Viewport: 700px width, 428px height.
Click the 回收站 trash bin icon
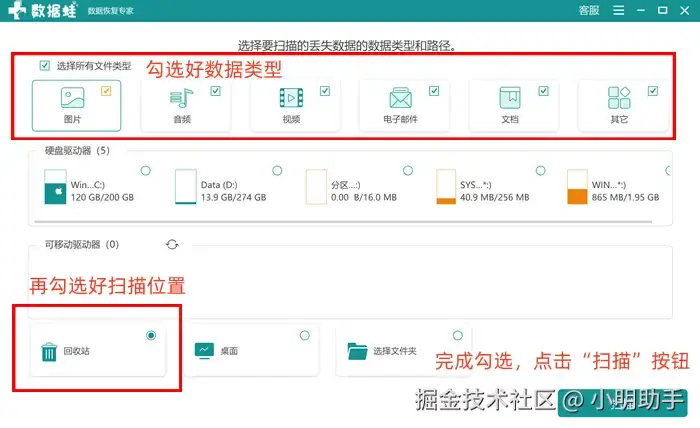(x=49, y=352)
